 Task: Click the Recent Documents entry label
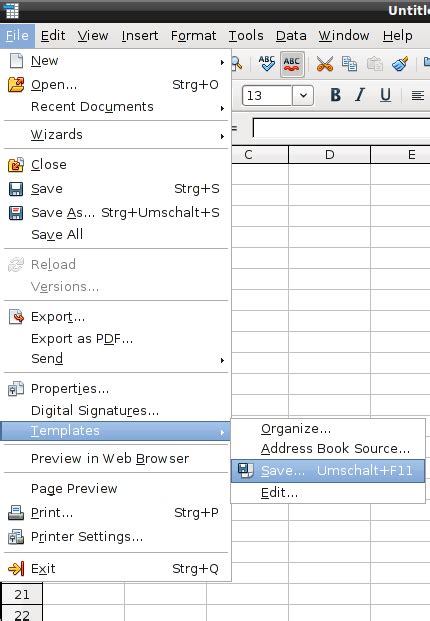(92, 107)
